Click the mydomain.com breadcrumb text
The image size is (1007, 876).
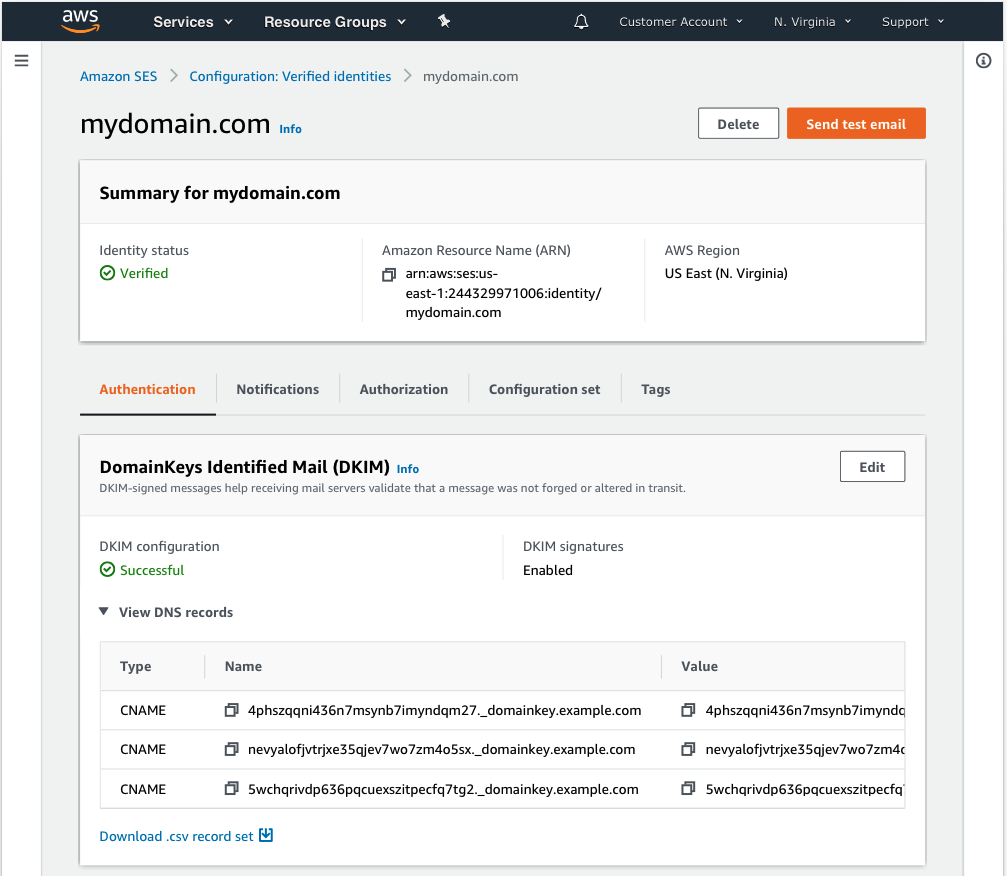tap(470, 76)
